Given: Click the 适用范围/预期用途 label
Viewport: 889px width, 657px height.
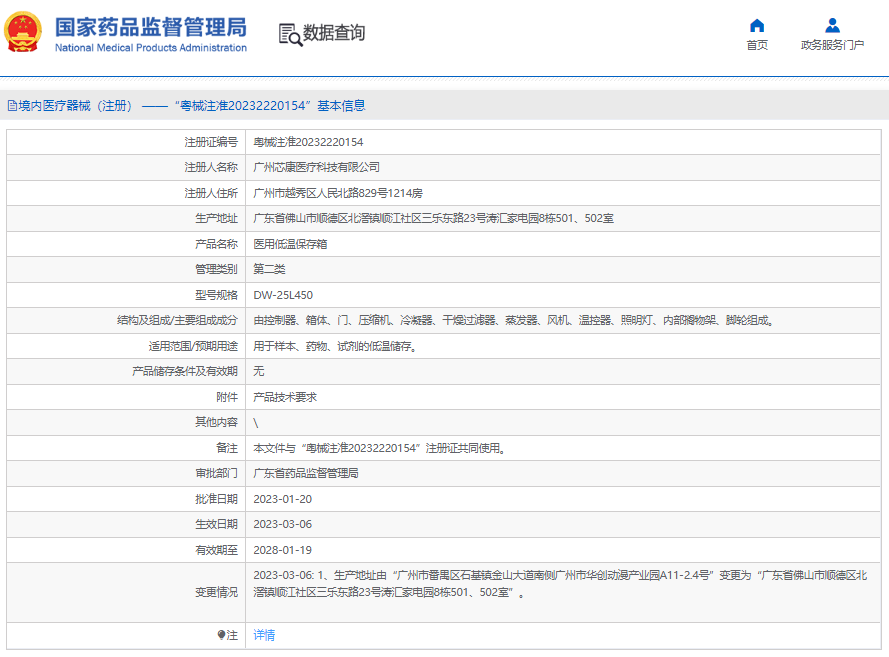Looking at the screenshot, I should 193,346.
